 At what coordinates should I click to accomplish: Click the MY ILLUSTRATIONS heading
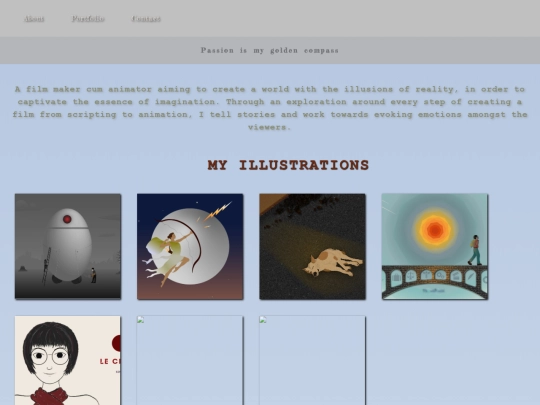(288, 165)
